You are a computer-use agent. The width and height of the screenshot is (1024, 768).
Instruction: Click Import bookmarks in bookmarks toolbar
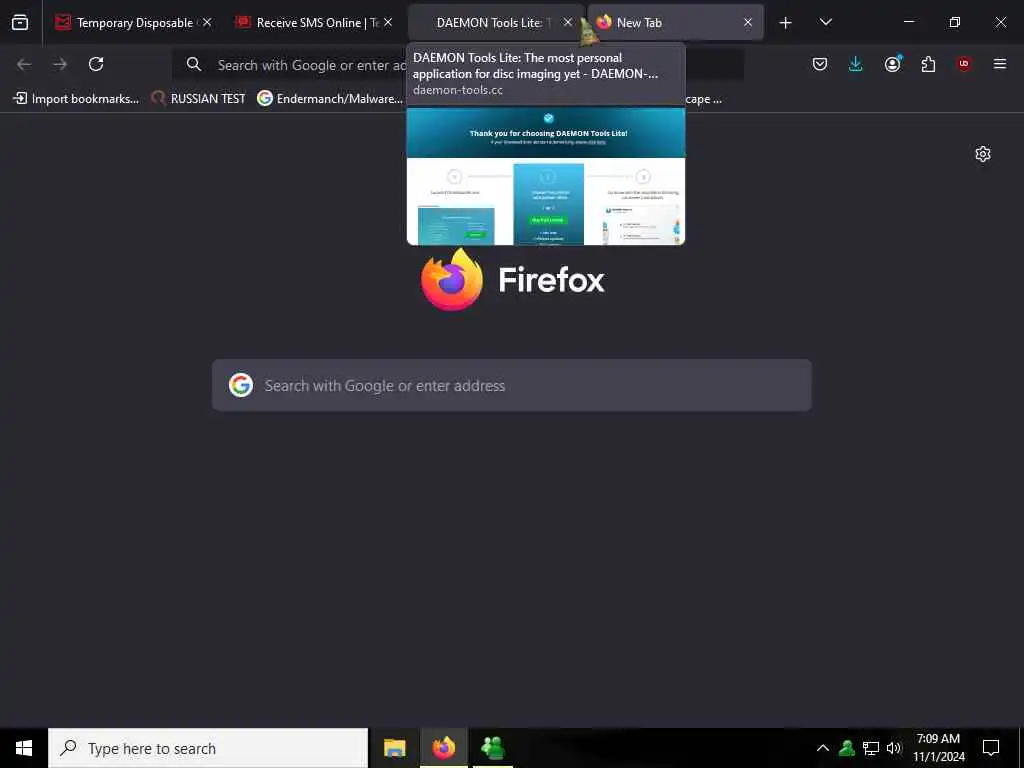pos(76,99)
